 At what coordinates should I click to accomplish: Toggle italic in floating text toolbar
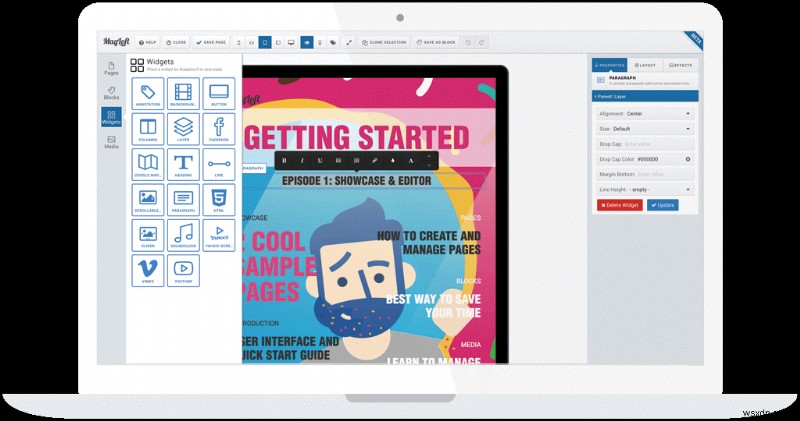[x=302, y=161]
